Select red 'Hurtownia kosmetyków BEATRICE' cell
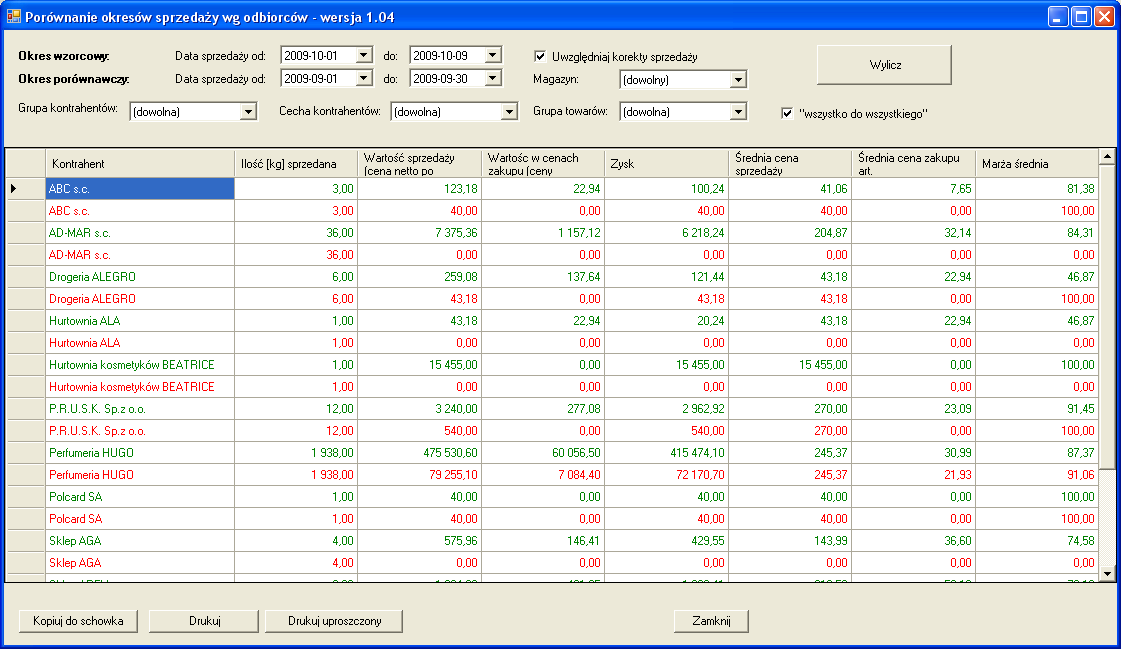This screenshot has height=649, width=1121. [x=140, y=387]
